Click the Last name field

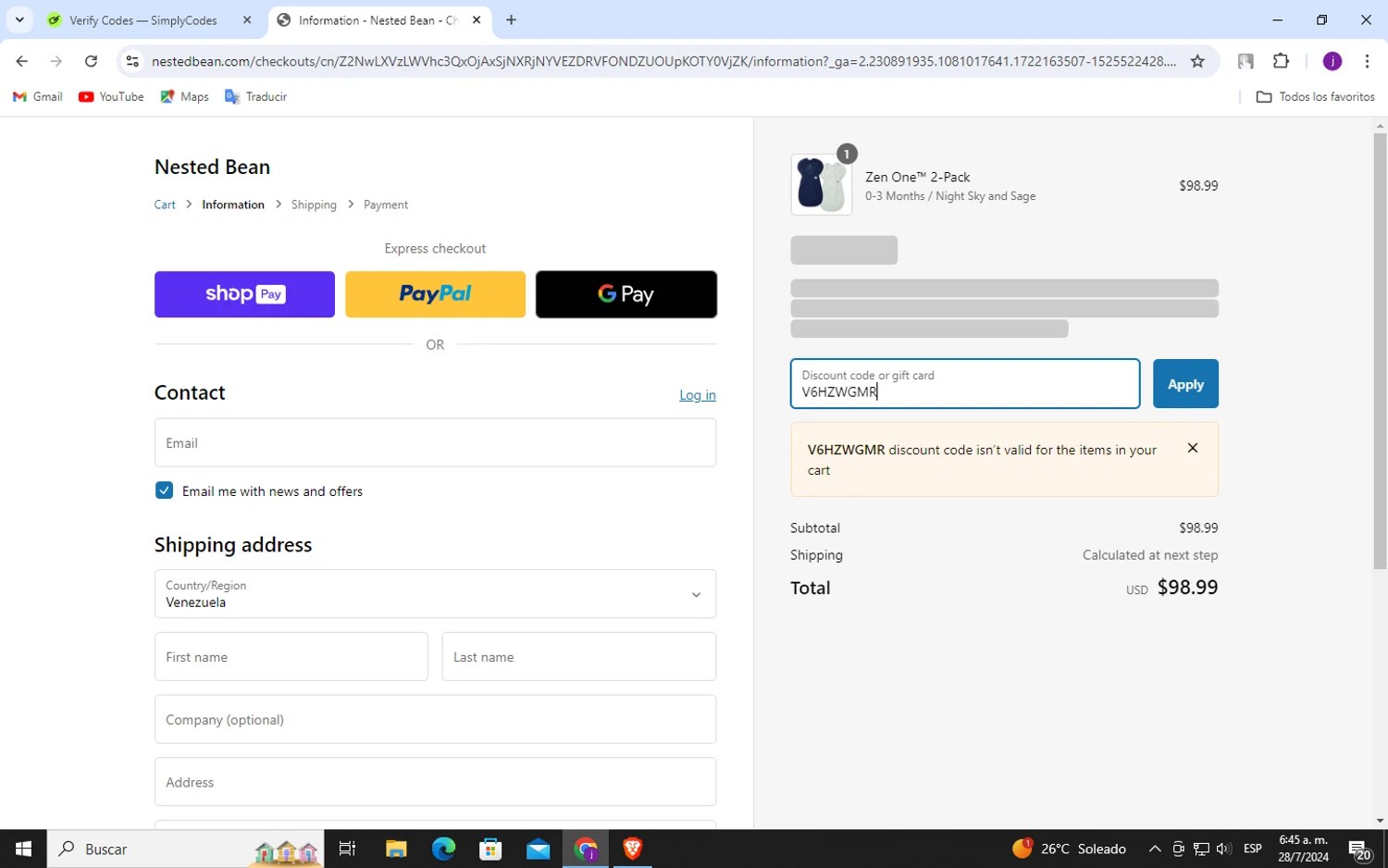pyautogui.click(x=579, y=656)
